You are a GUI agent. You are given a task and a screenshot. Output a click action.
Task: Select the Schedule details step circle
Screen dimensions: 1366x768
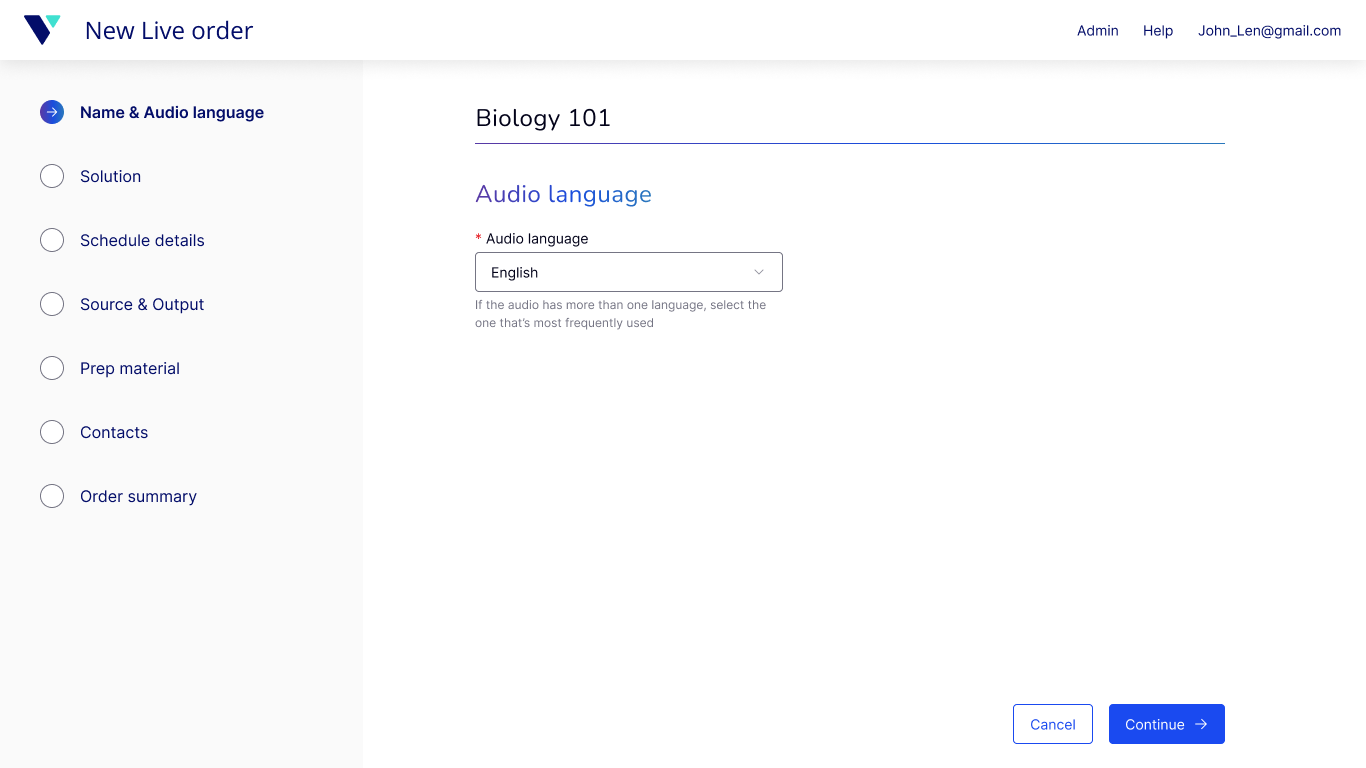point(52,240)
